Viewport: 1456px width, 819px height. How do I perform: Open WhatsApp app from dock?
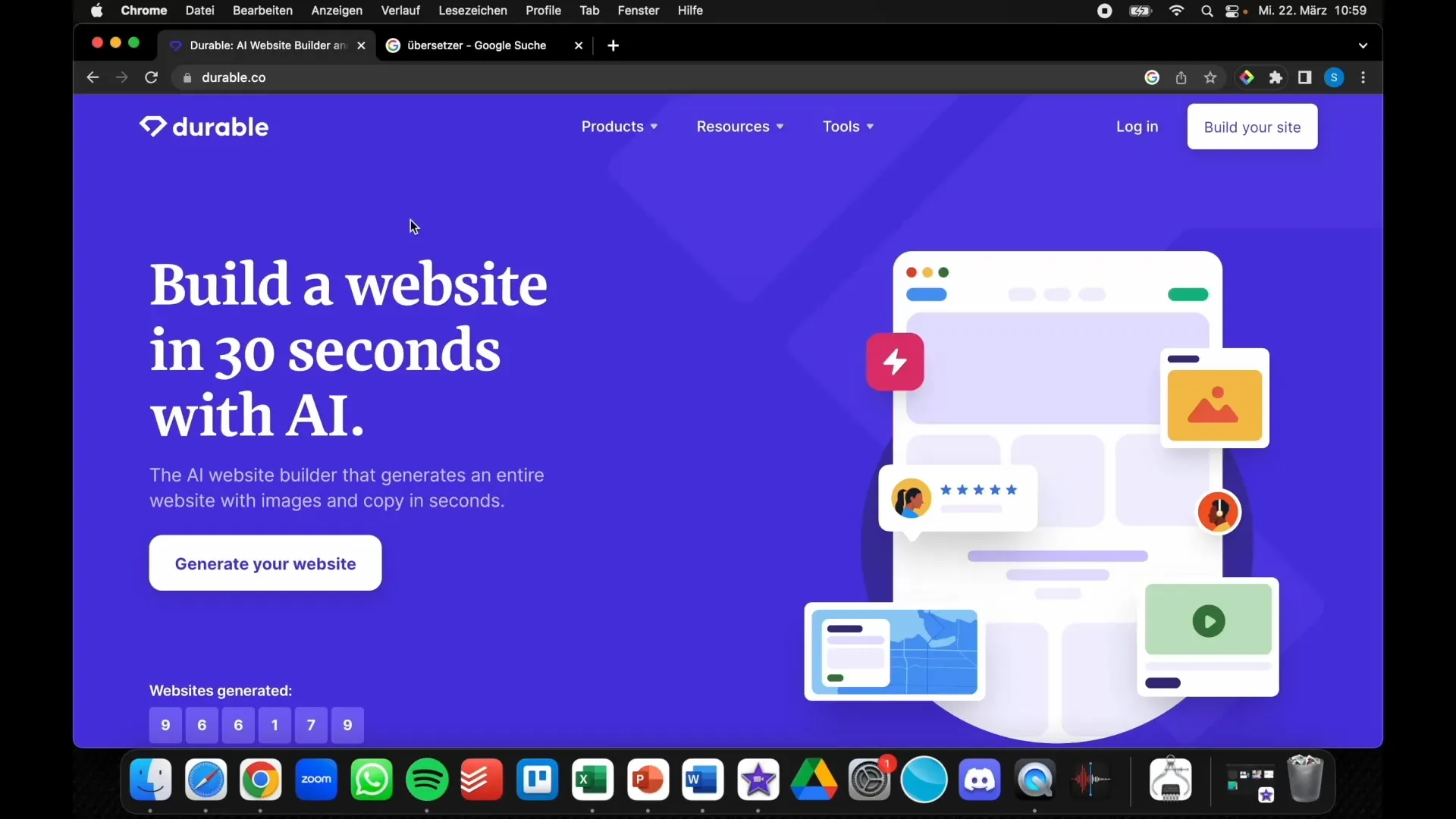click(372, 779)
